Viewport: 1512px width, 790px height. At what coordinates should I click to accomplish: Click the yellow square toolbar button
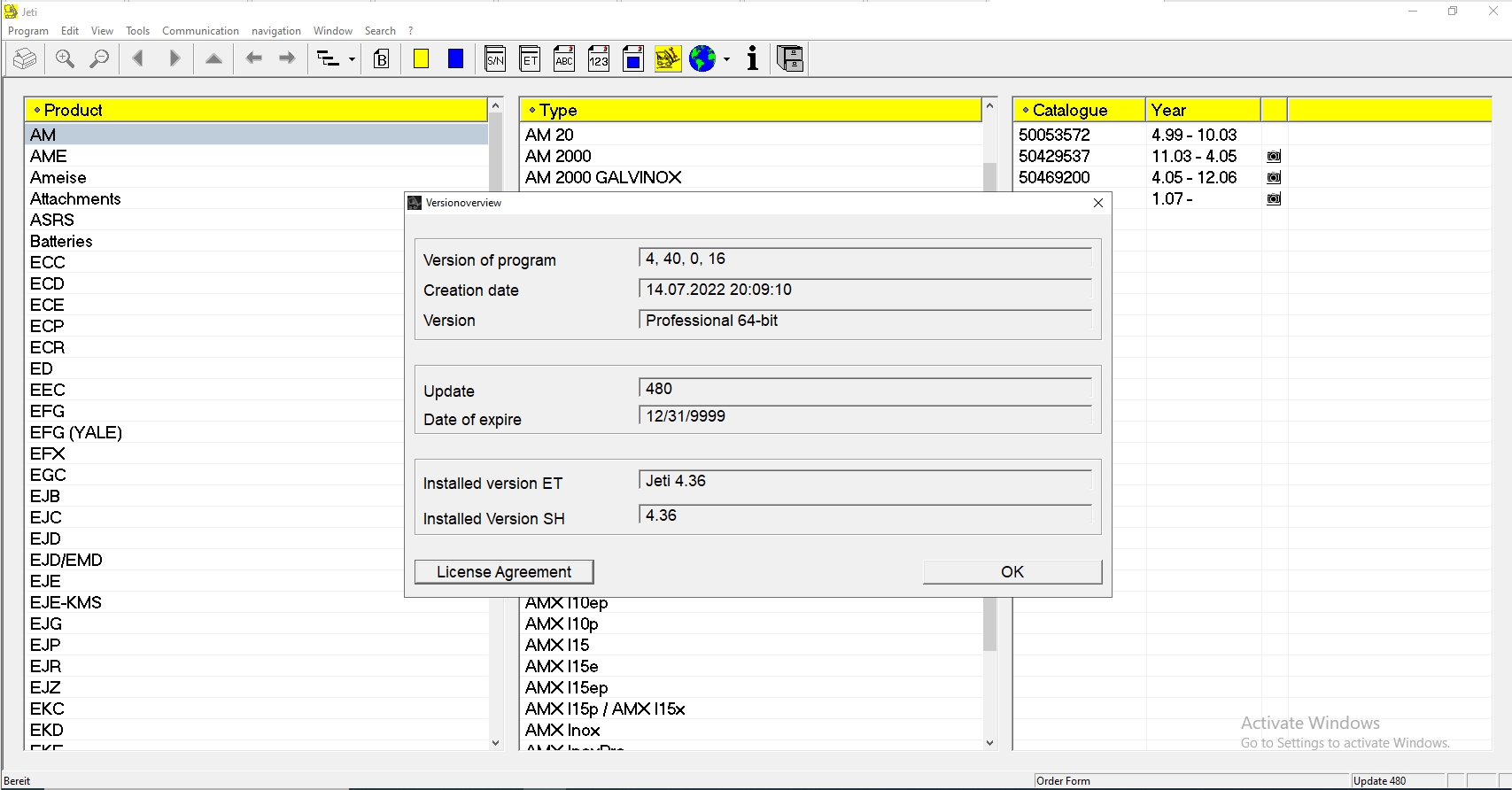click(422, 59)
